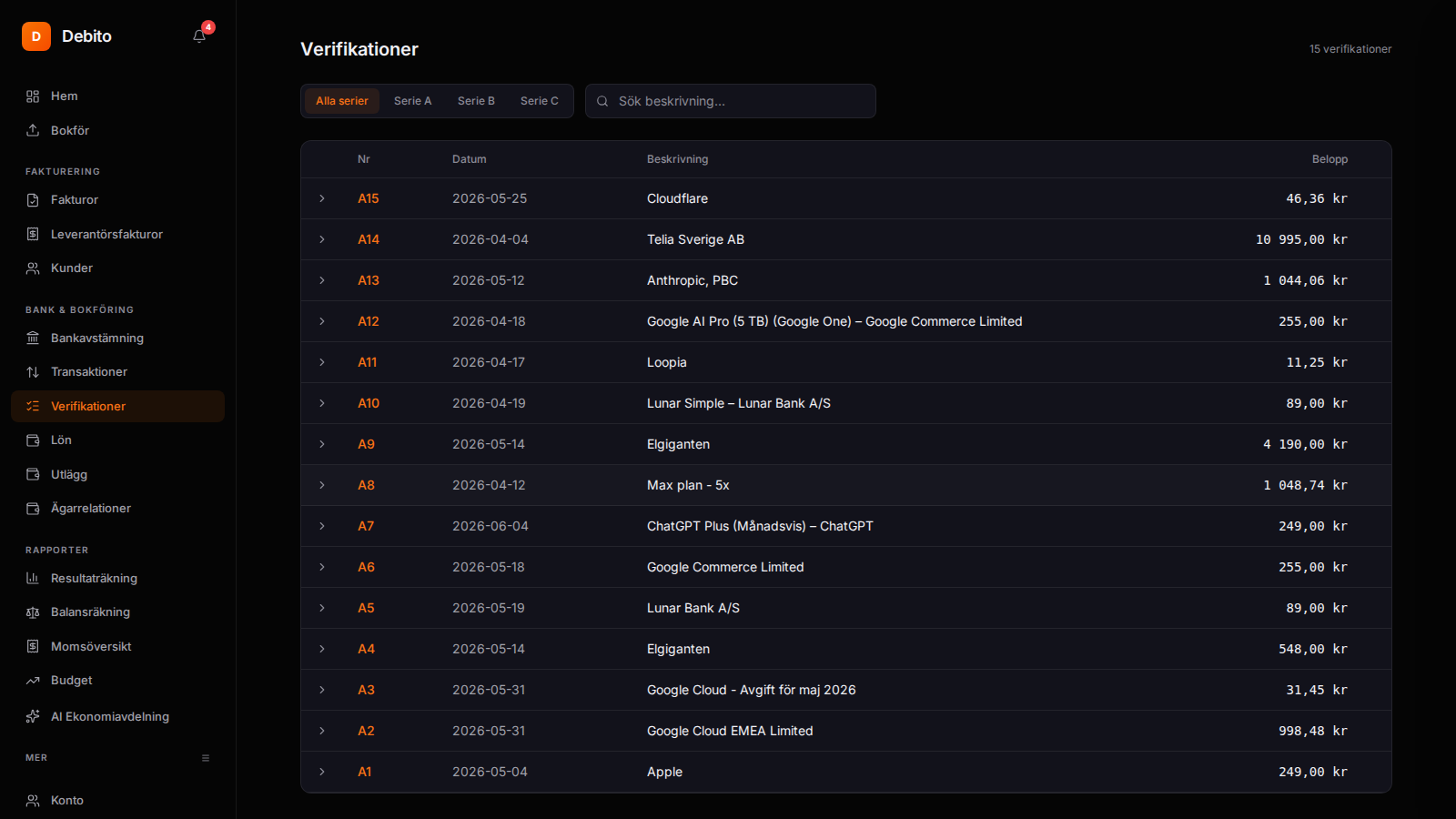
Task: Sort by the Datum column header
Action: pos(470,159)
